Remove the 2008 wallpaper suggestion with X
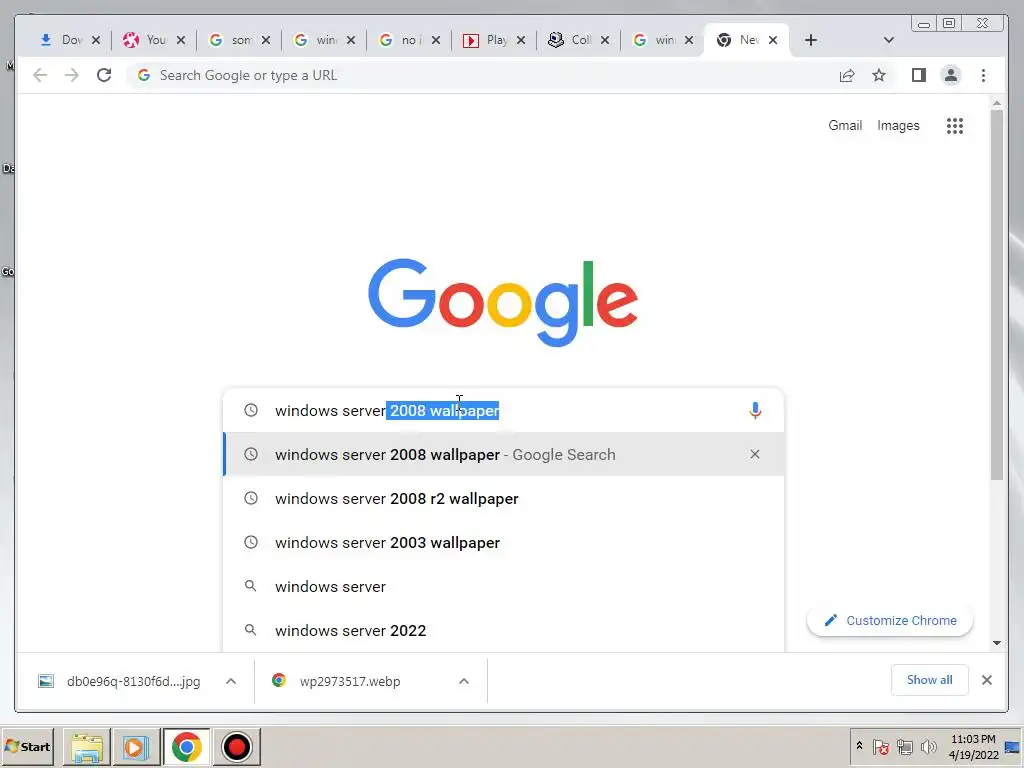The height and width of the screenshot is (768, 1024). [755, 454]
